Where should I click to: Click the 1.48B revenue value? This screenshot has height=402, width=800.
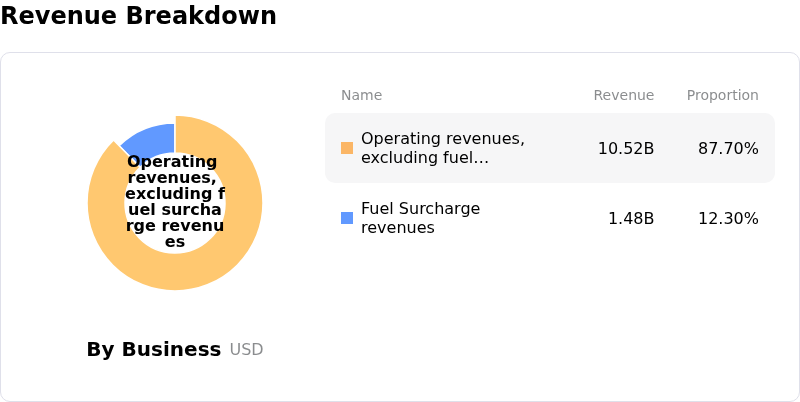click(630, 218)
